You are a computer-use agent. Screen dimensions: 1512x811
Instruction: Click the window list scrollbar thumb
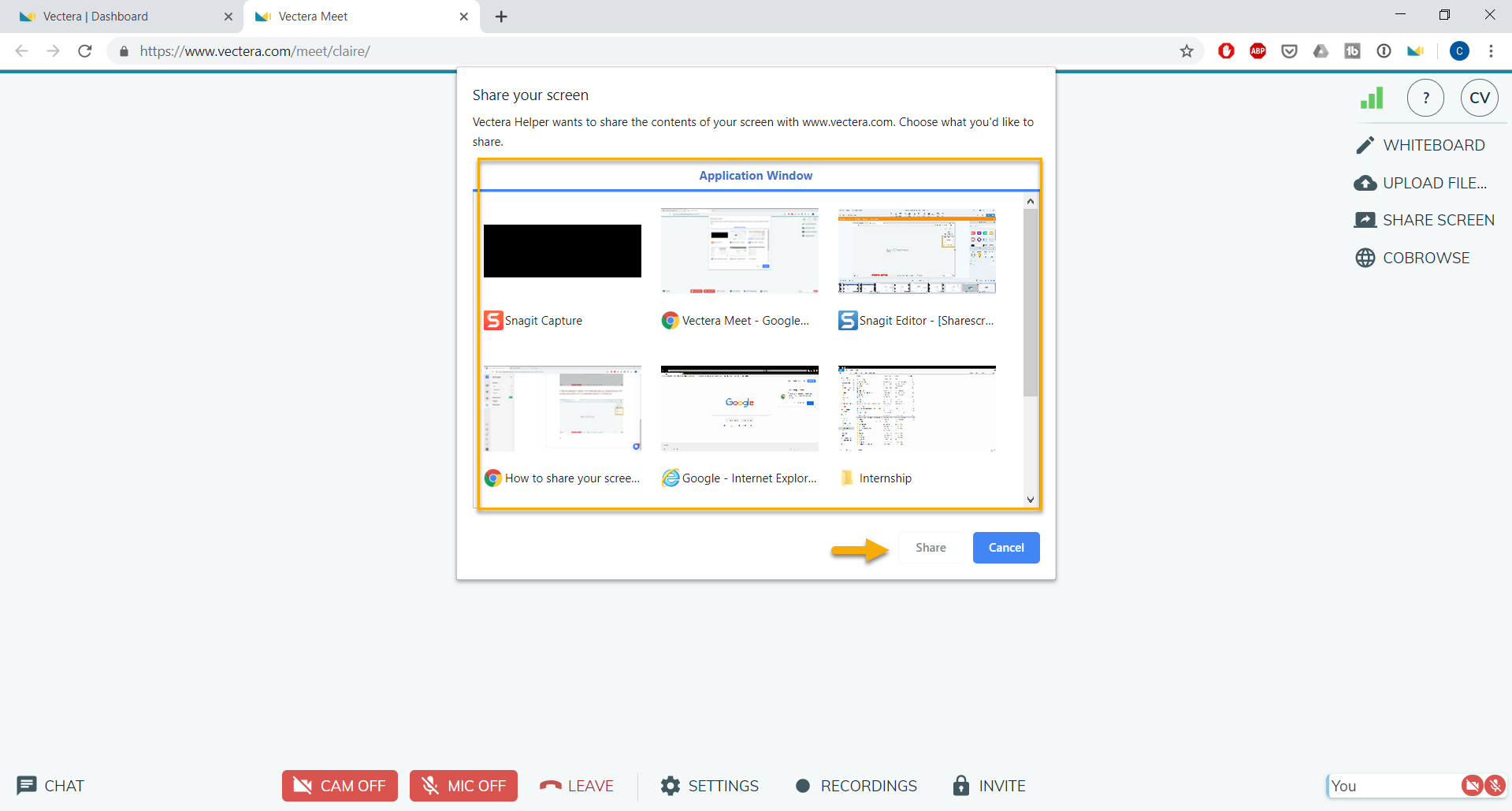click(x=1031, y=303)
